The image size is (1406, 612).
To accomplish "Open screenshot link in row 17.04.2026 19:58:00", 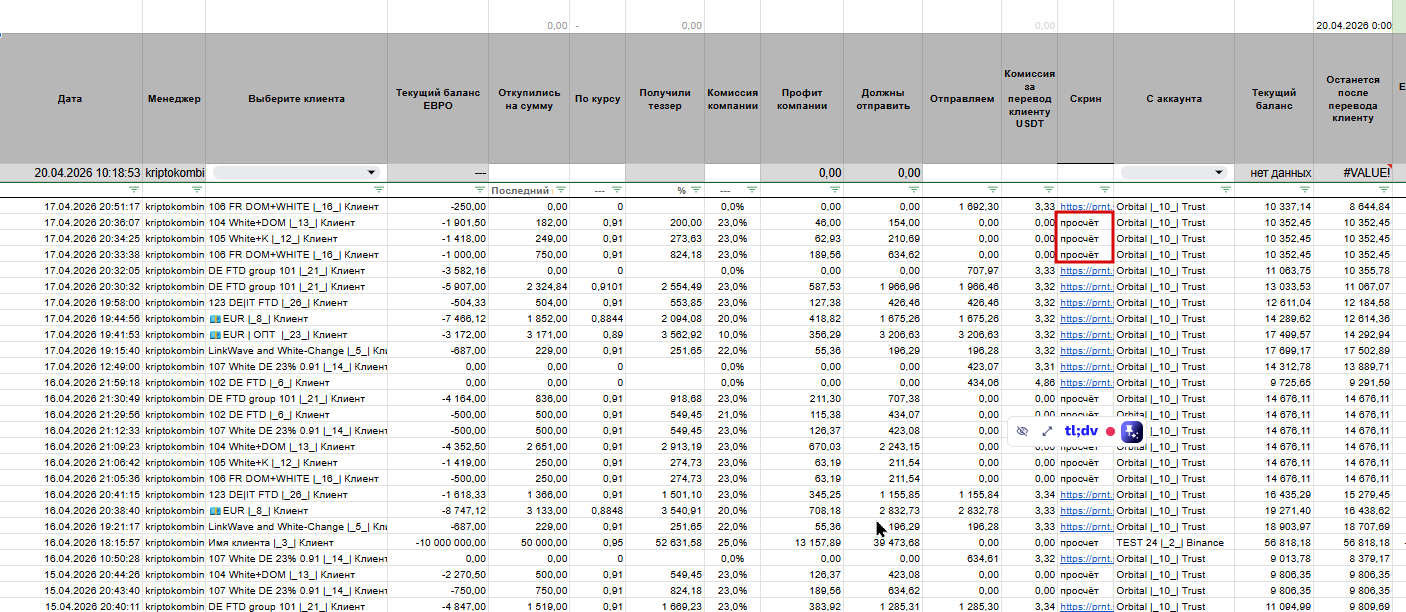I will (1086, 302).
